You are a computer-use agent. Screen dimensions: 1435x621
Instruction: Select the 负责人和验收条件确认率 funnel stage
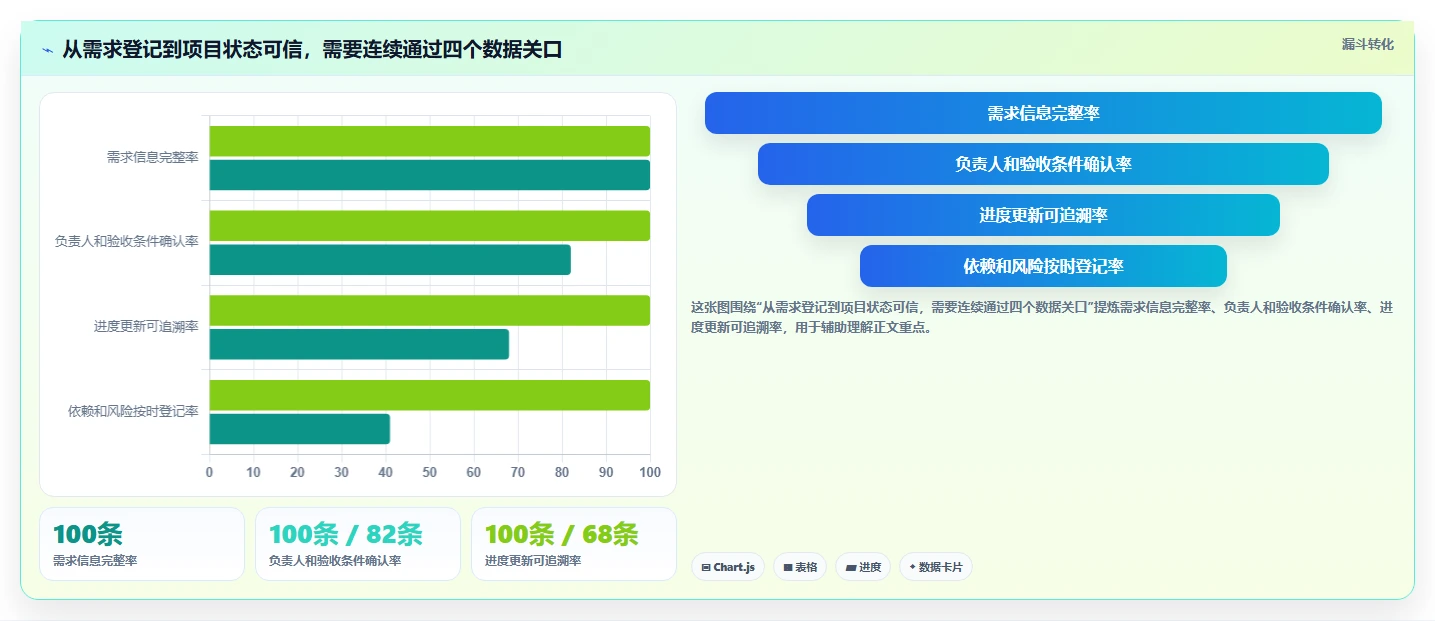(x=1043, y=164)
